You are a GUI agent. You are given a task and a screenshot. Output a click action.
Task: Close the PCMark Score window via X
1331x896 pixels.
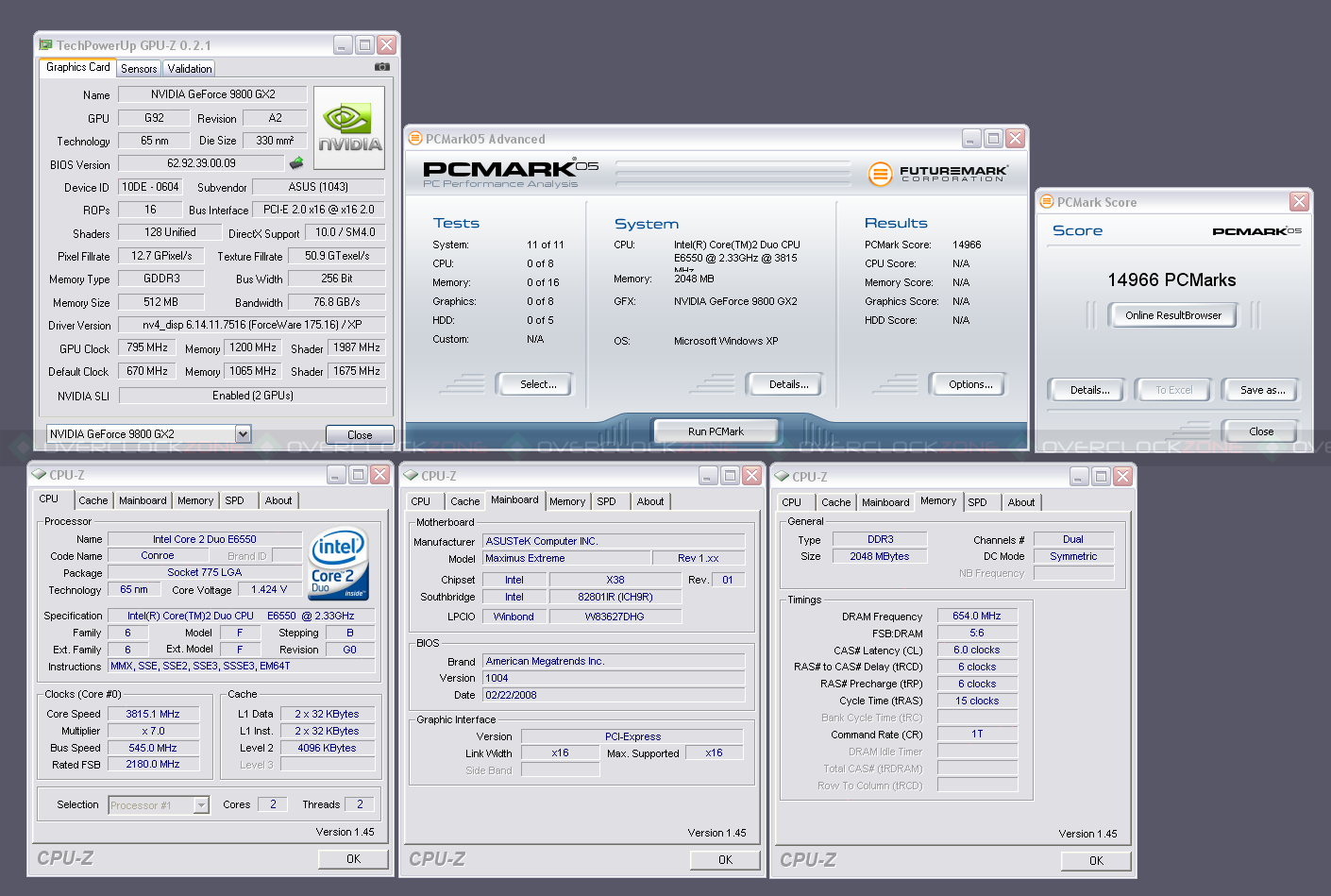tap(1299, 201)
